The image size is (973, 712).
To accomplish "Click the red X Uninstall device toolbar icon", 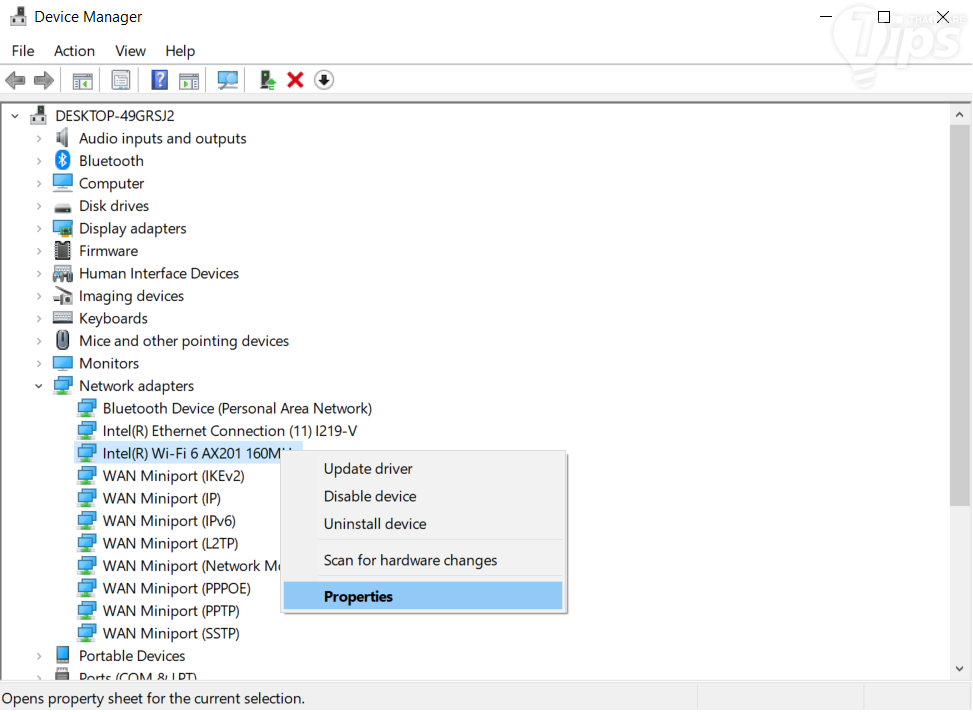I will 295,80.
